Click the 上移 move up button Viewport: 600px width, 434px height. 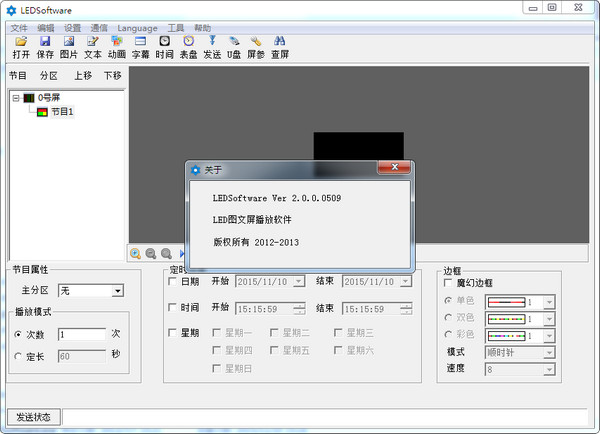click(83, 75)
